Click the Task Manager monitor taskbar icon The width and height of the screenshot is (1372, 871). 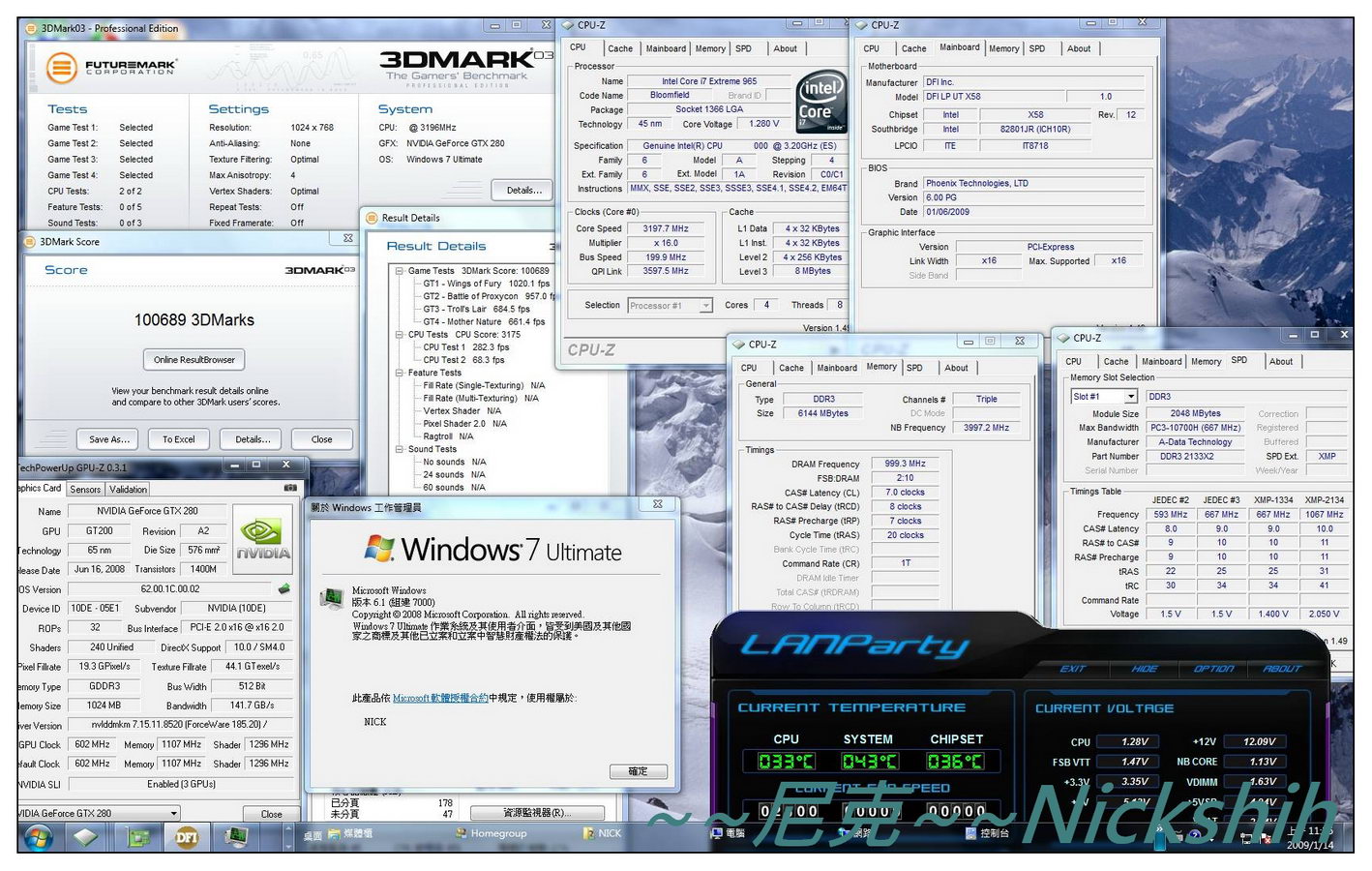pos(236,836)
